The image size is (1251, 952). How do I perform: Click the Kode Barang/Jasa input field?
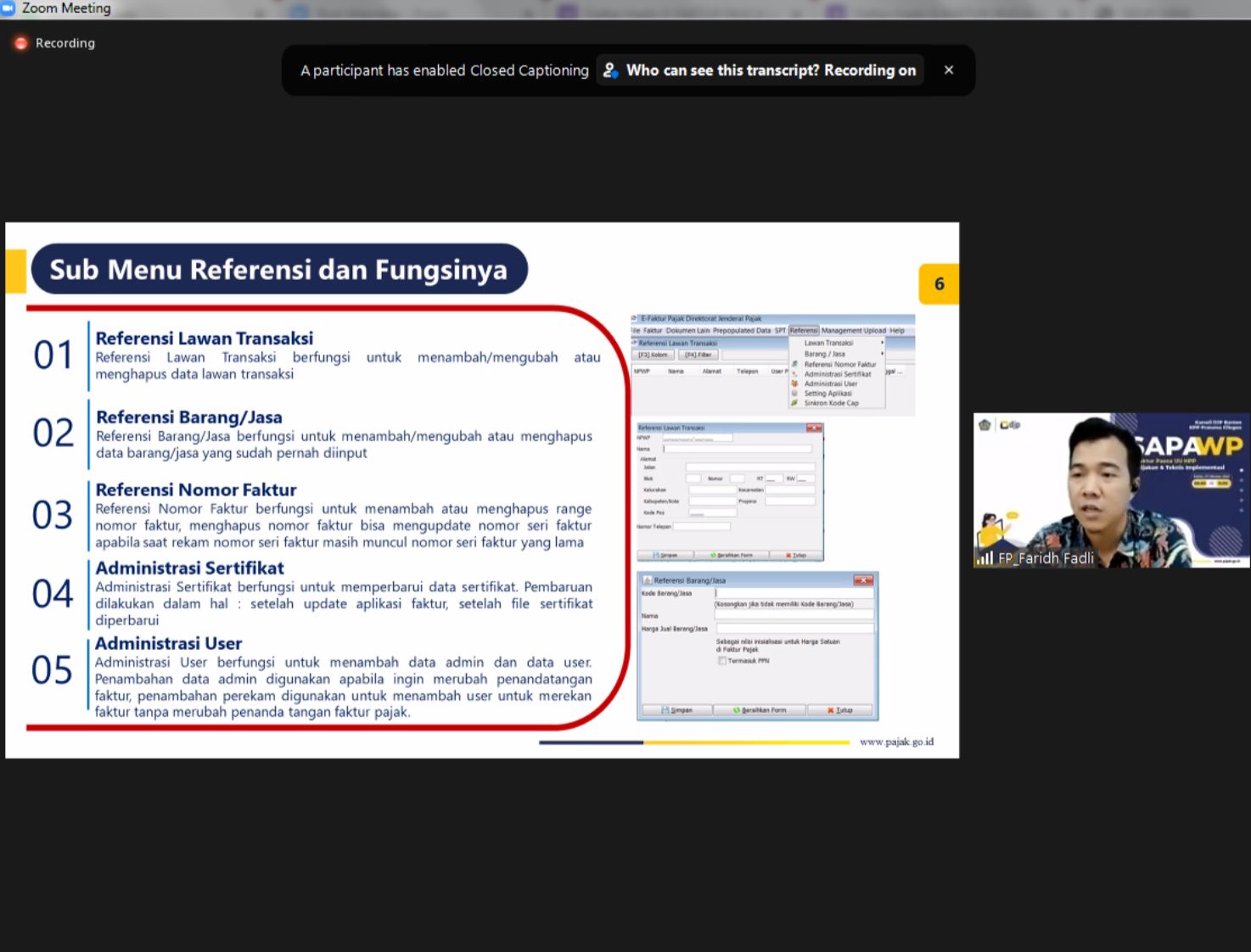pyautogui.click(x=794, y=593)
